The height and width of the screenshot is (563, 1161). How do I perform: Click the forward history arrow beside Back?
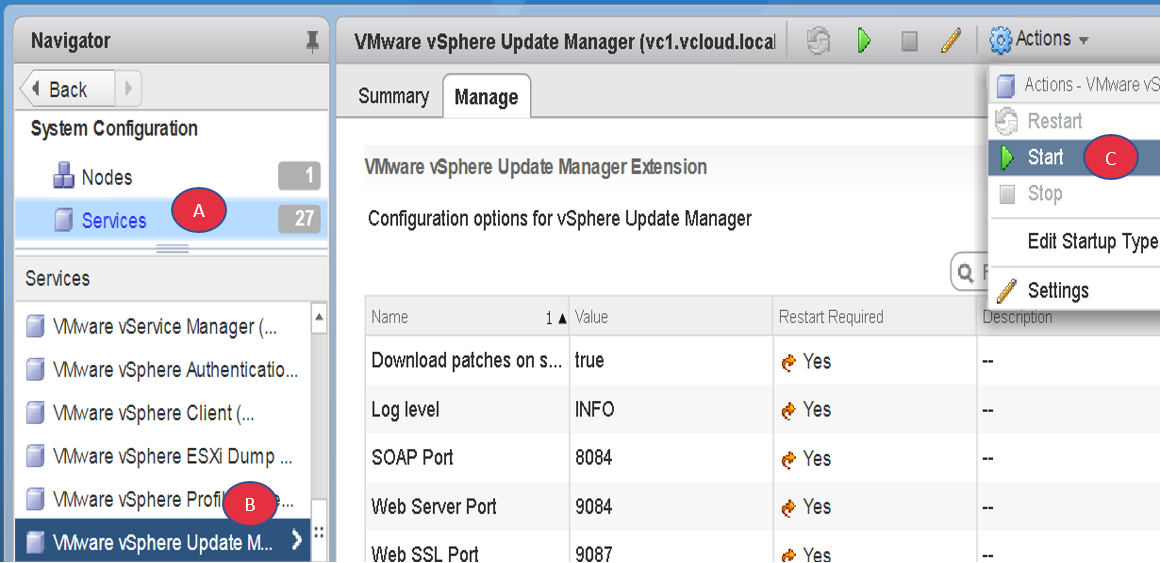[128, 90]
